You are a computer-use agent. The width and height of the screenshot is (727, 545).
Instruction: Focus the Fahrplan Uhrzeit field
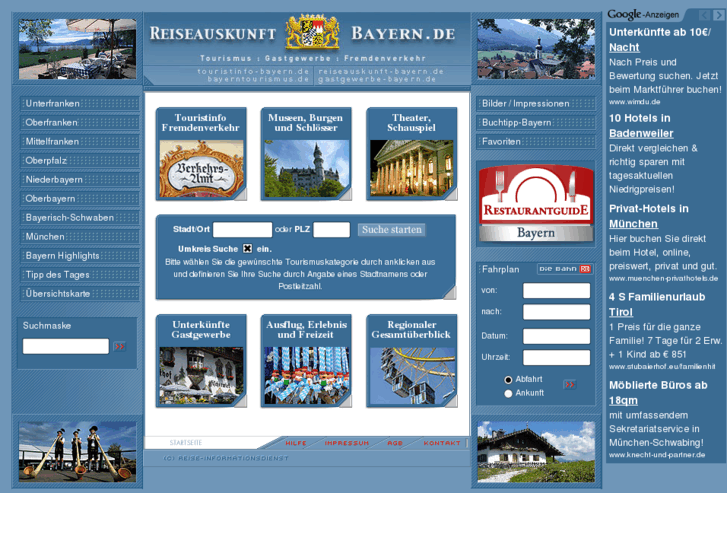point(556,357)
